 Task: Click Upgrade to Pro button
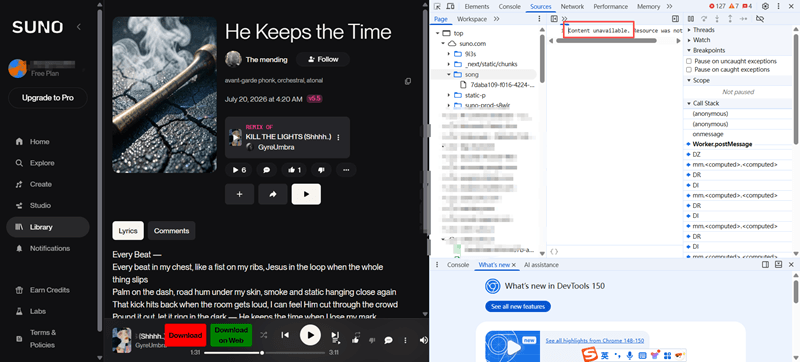47,98
